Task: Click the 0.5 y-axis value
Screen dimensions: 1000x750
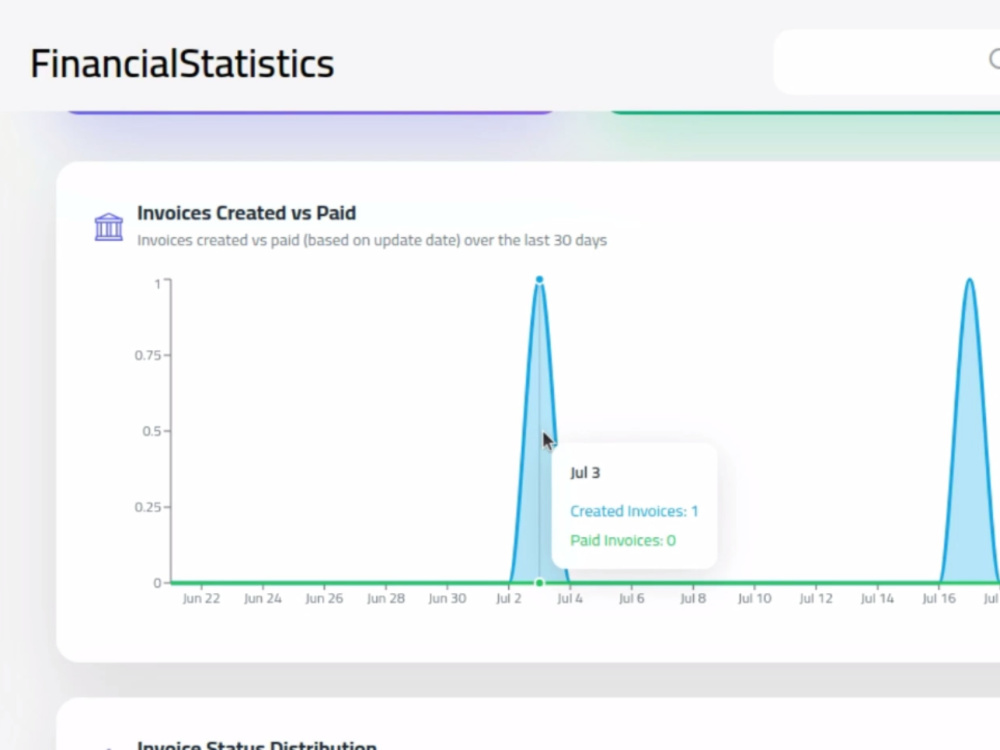Action: pos(152,431)
